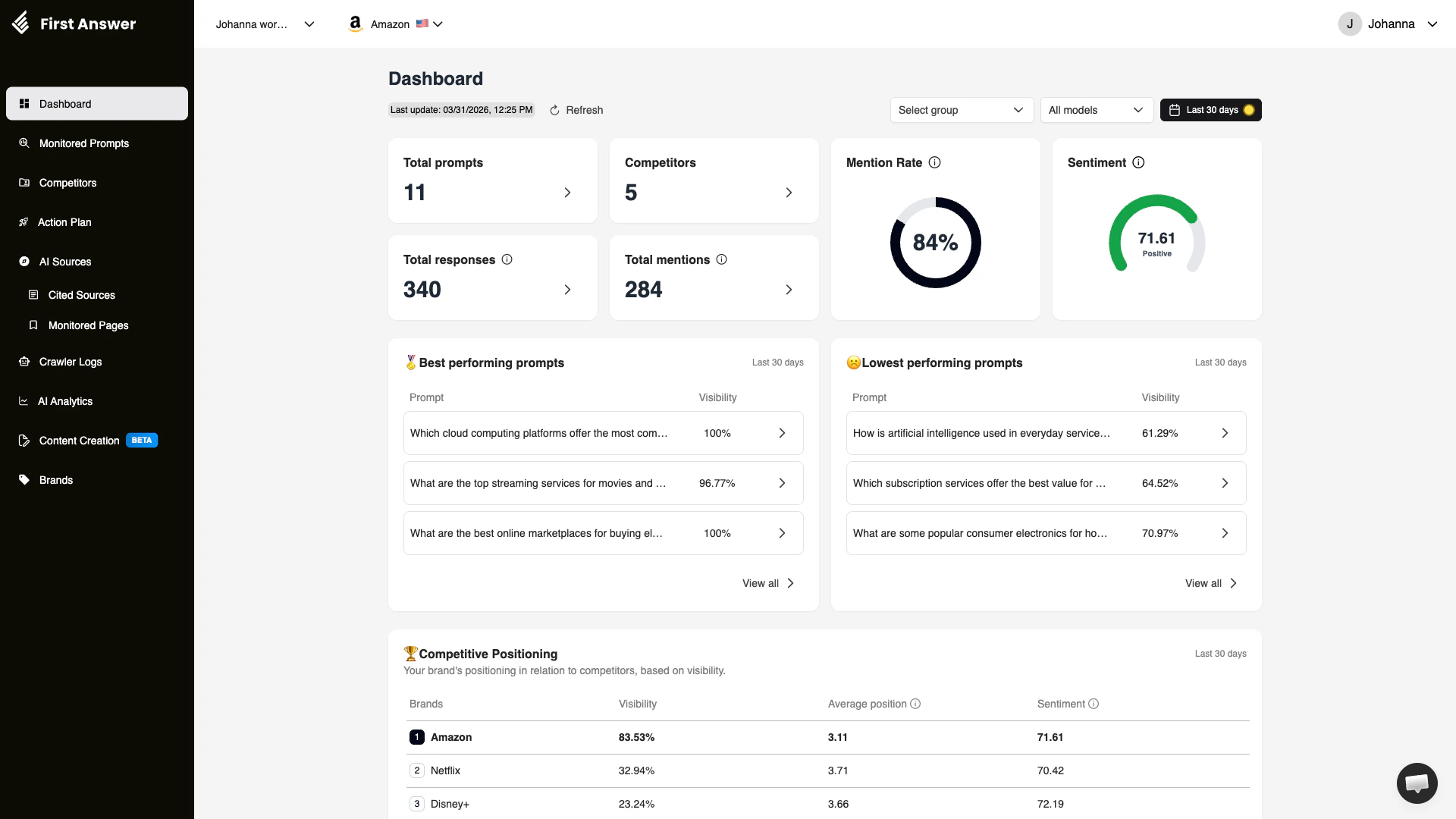Screen dimensions: 1456x819
Task: Select Brands from the sidebar
Action: 56,480
